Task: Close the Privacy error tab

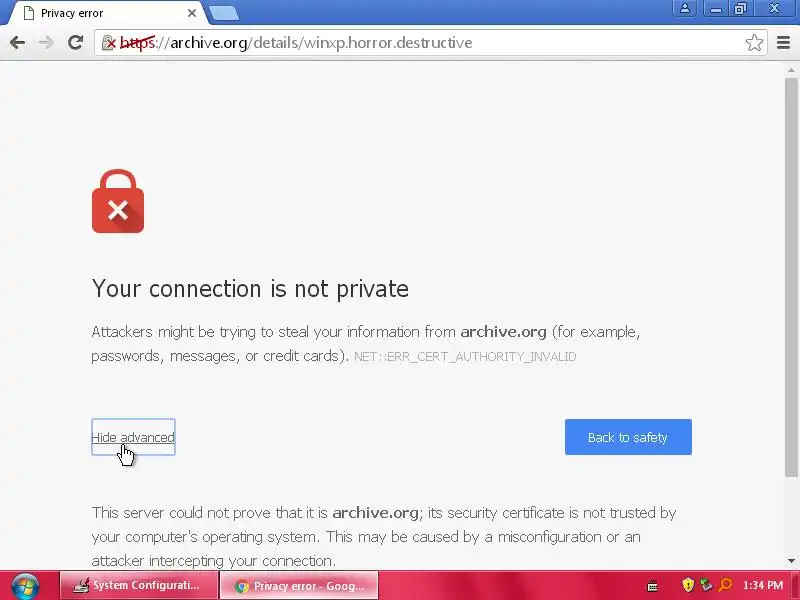Action: point(192,13)
